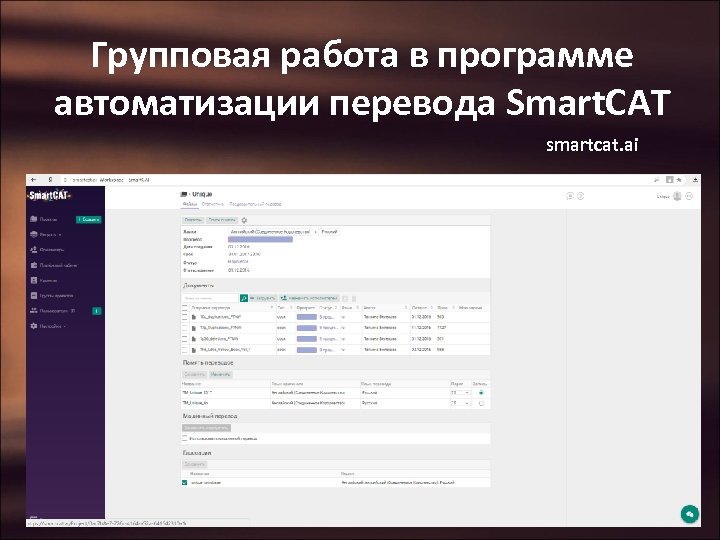
Task: Click the green Create button in sidebar
Action: click(88, 219)
